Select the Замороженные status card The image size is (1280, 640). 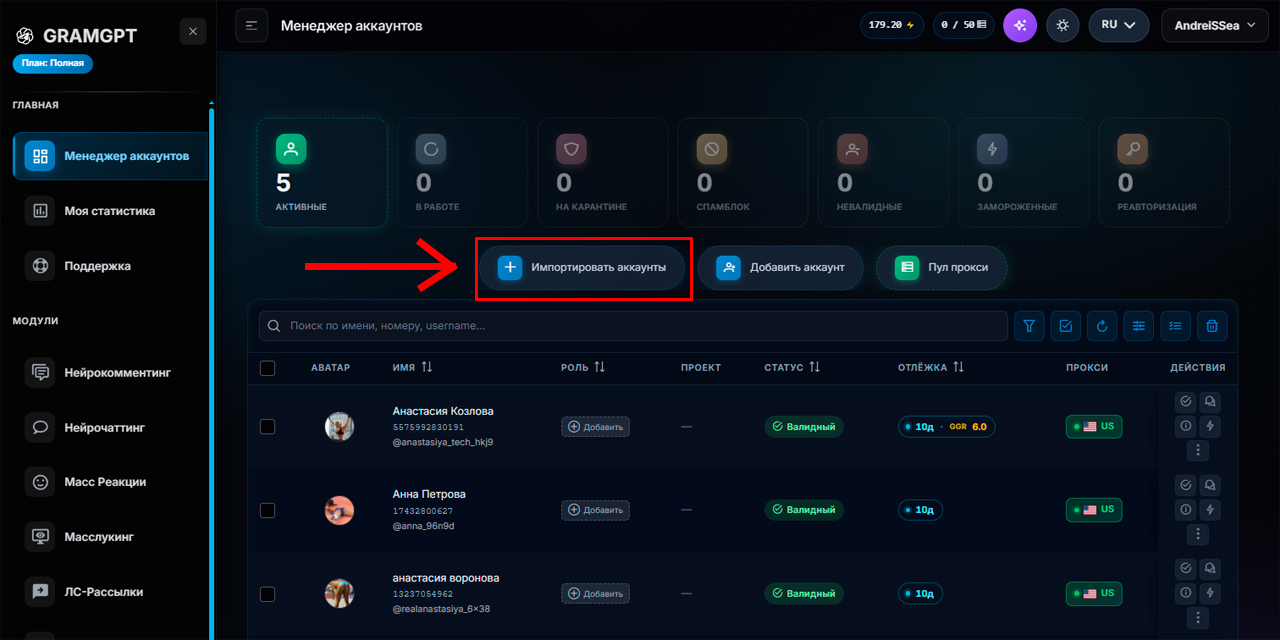point(1023,173)
